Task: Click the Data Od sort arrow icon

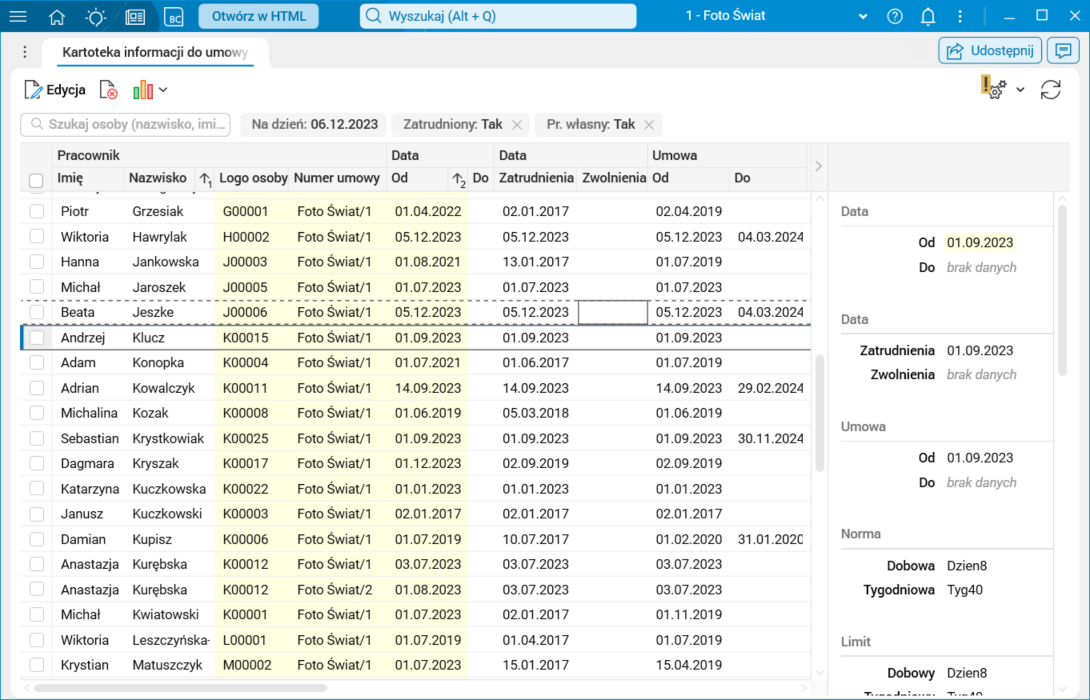Action: [458, 179]
